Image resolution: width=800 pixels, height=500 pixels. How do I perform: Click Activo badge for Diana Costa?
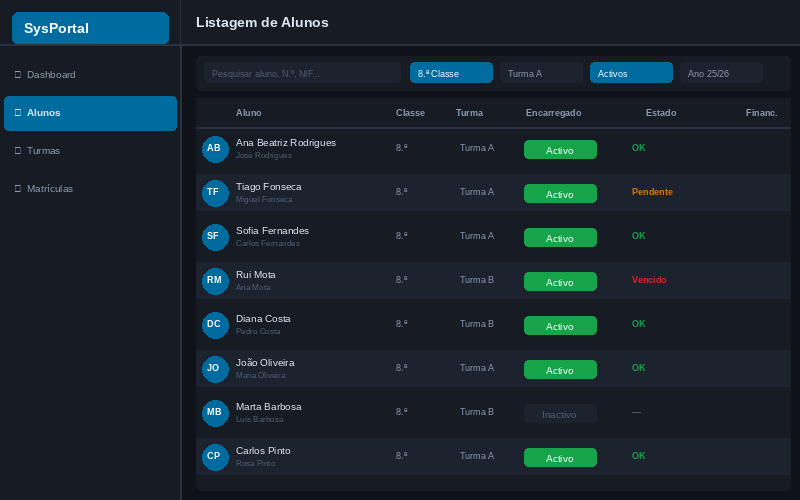pyautogui.click(x=560, y=326)
